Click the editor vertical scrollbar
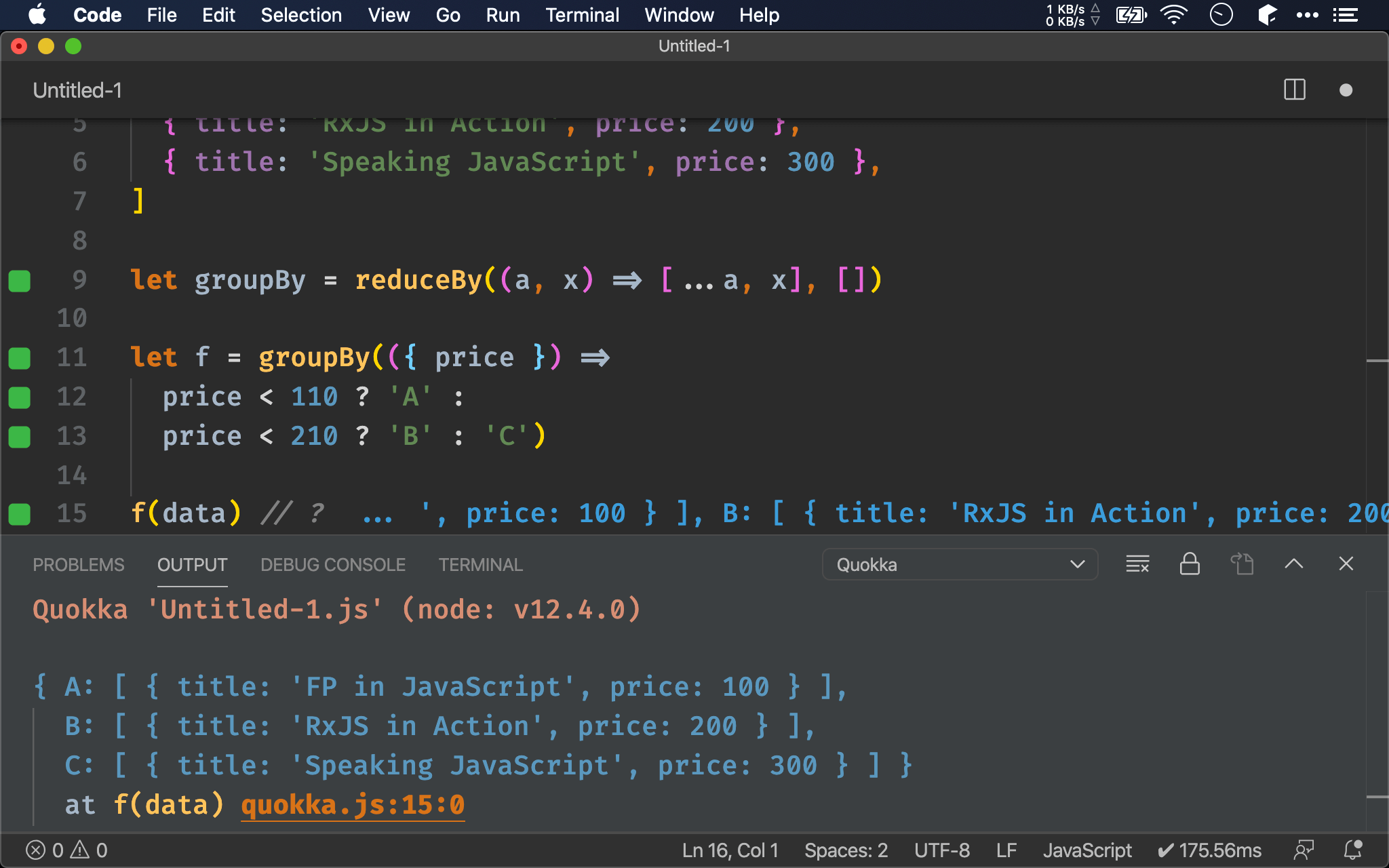Viewport: 1389px width, 868px height. [1377, 325]
